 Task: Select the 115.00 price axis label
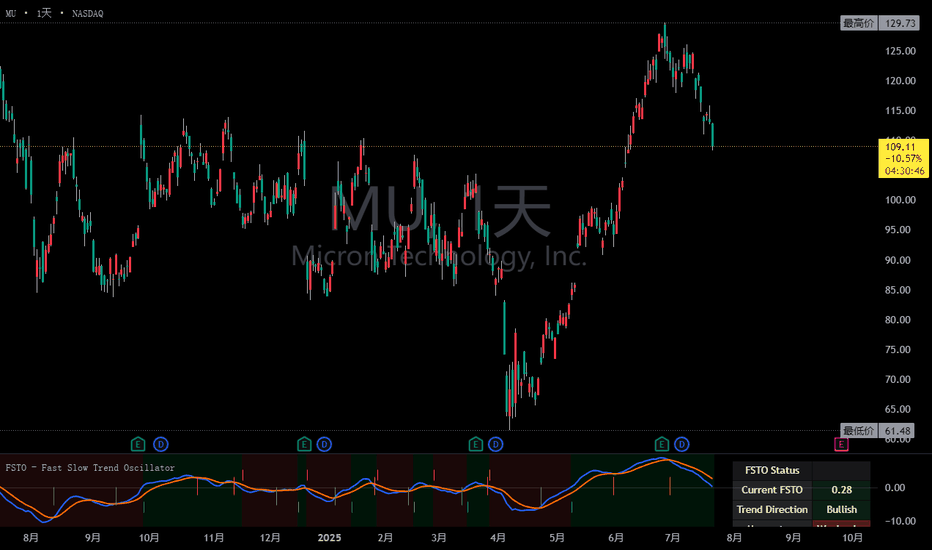900,111
